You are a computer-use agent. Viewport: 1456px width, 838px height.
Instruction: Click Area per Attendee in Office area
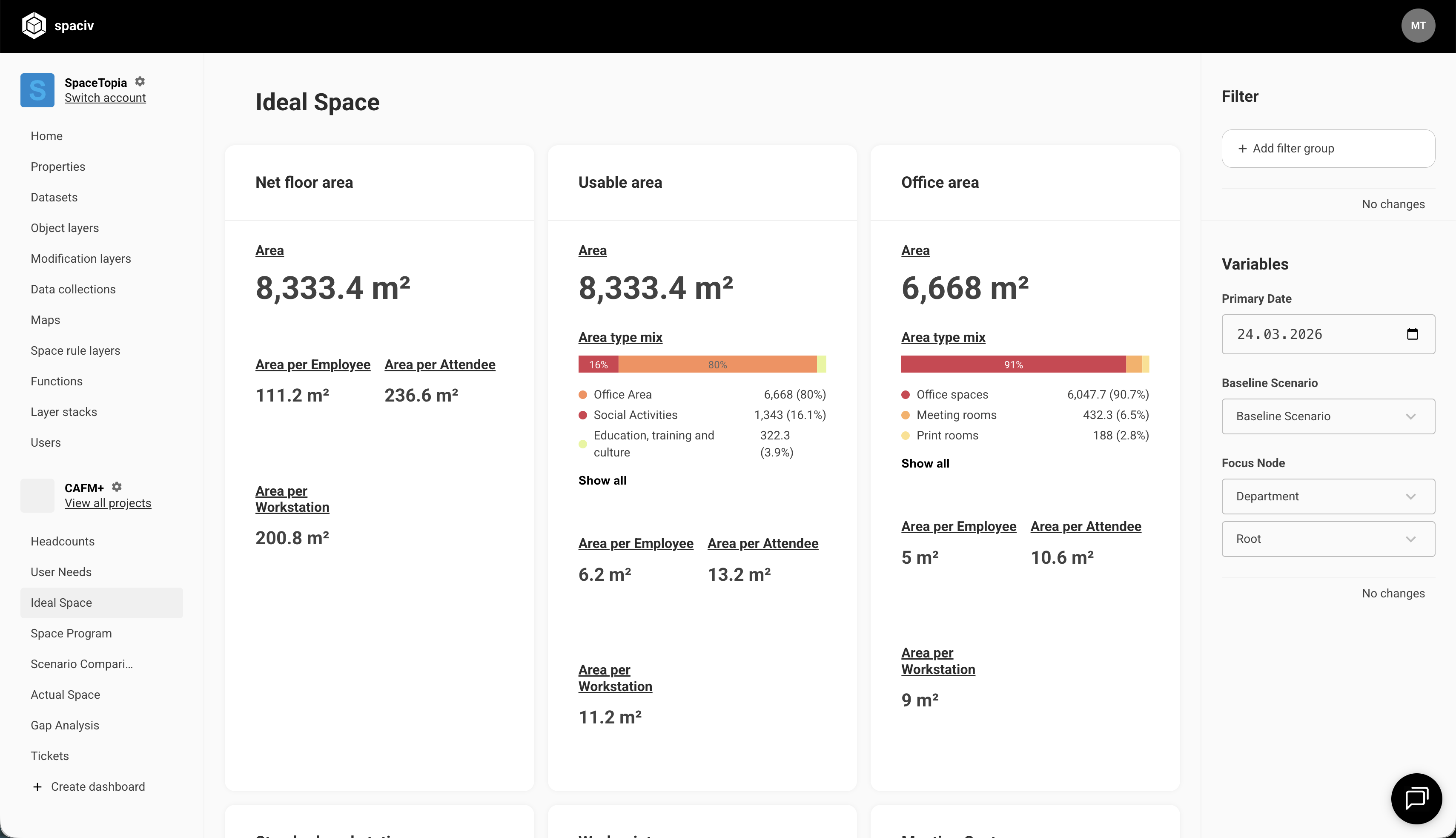(1086, 527)
